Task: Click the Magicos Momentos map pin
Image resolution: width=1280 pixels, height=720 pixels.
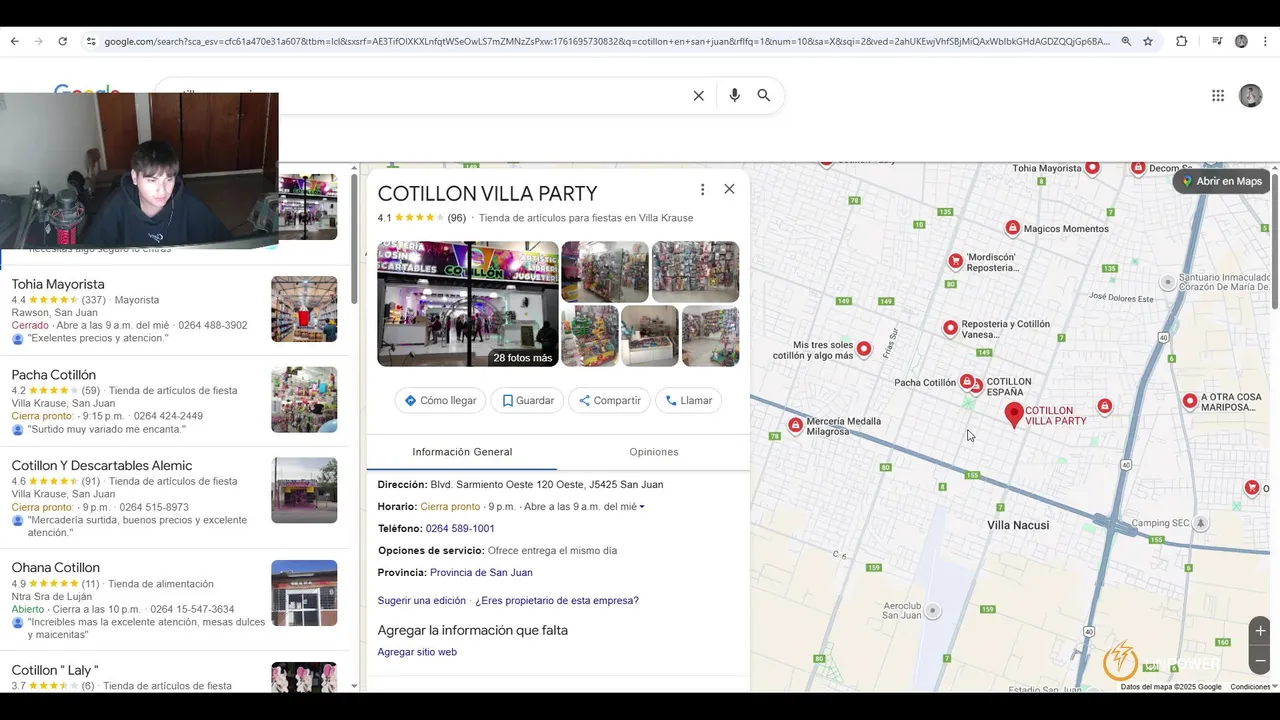Action: pos(1013,228)
